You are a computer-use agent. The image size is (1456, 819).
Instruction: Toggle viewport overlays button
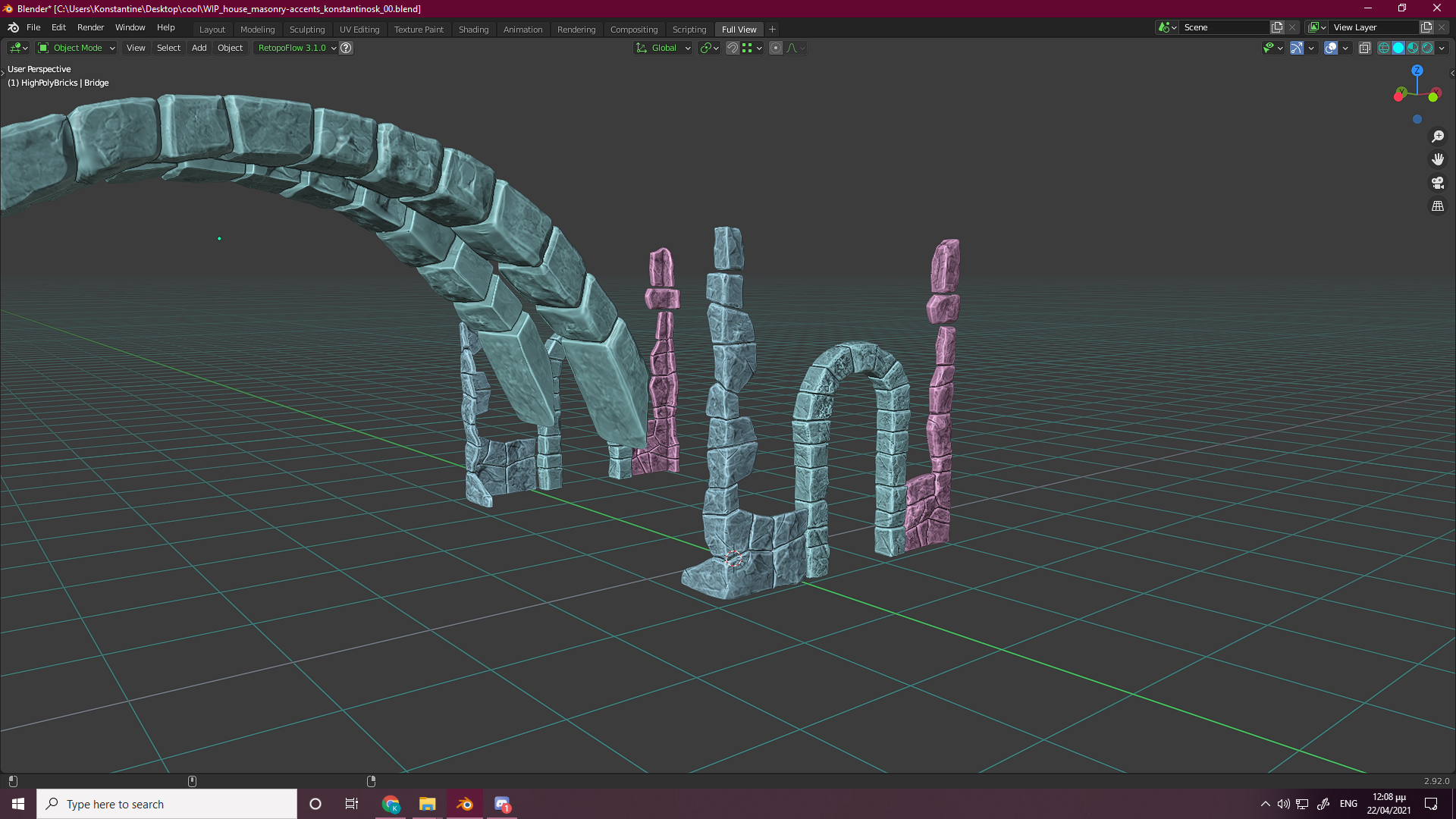click(1331, 48)
